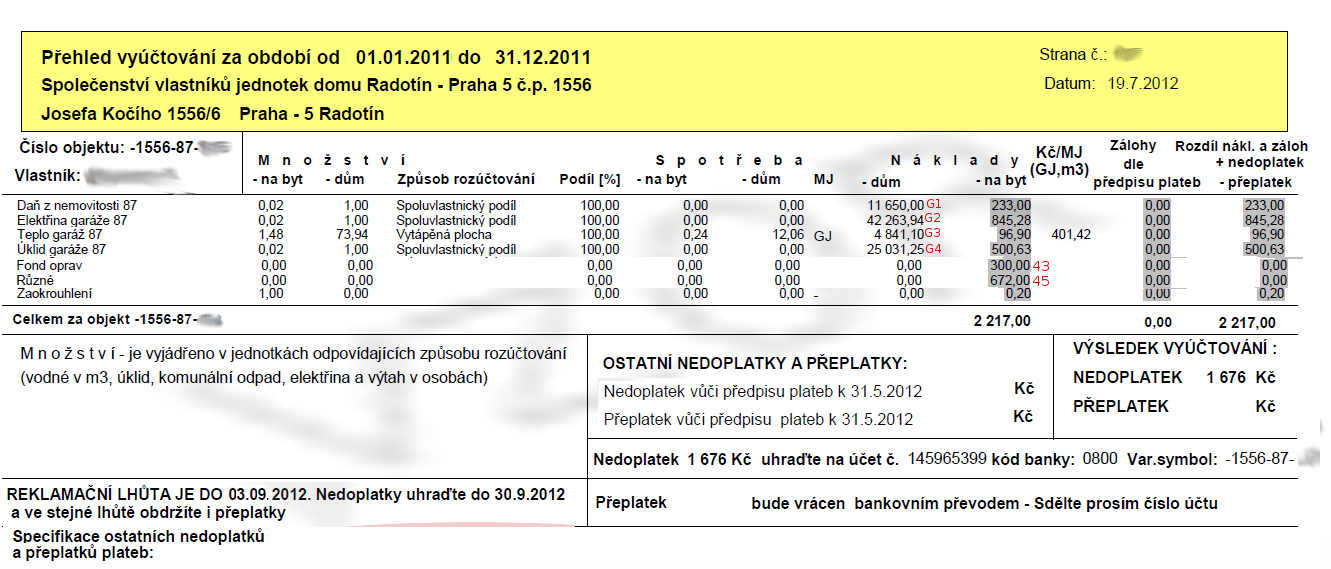Click the 'Úklid garáže 87' row label

[x=62, y=249]
